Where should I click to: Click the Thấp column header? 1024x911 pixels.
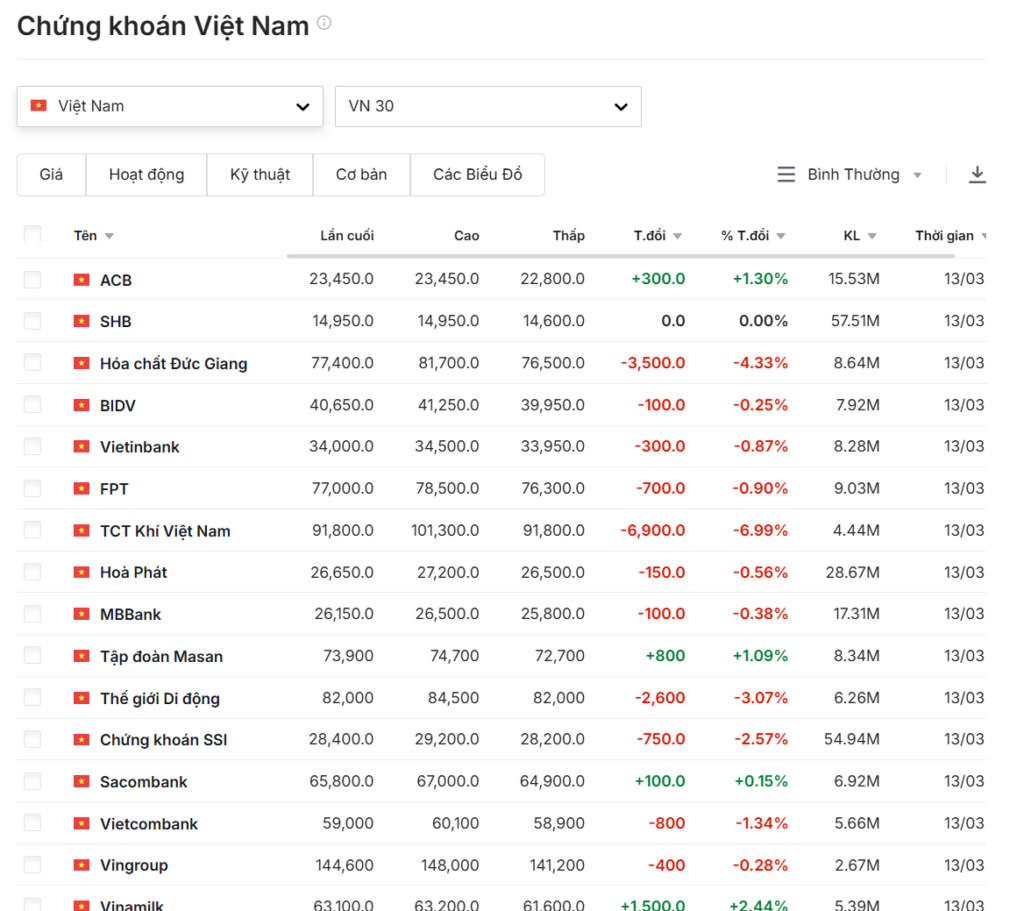click(x=569, y=236)
